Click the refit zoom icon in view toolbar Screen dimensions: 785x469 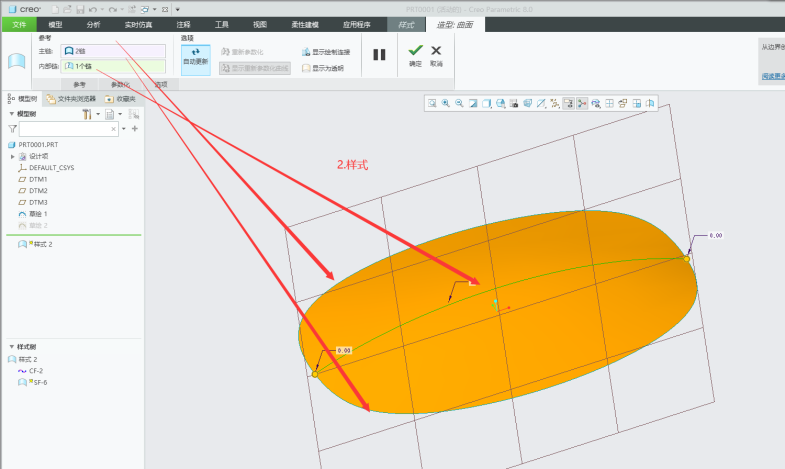pos(433,103)
